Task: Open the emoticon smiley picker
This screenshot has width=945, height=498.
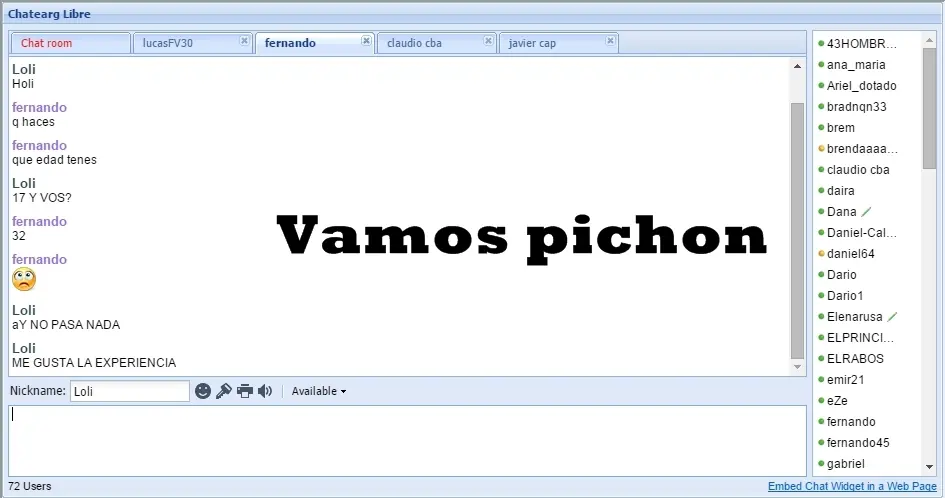Action: (x=203, y=391)
